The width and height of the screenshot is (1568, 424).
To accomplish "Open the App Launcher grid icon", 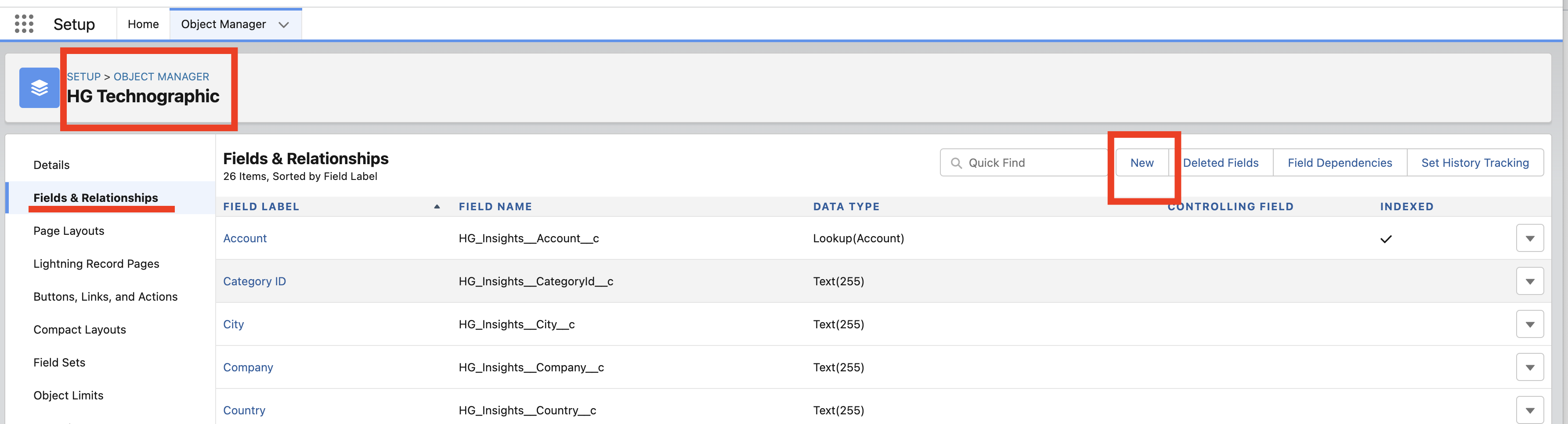I will click(24, 24).
